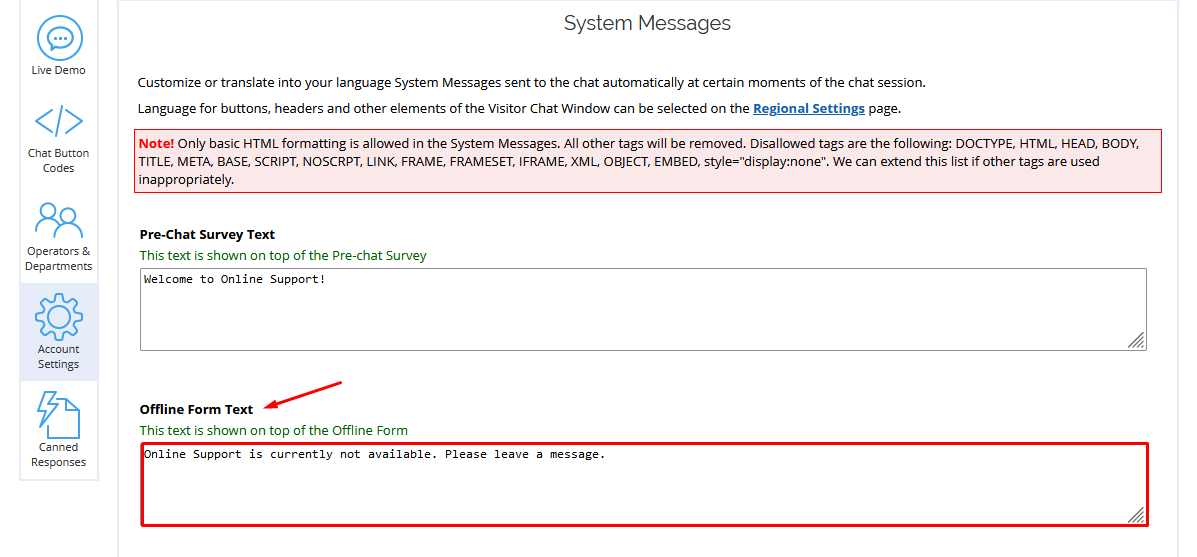This screenshot has width=1197, height=557.
Task: Click the "Canned Responses" text label
Action: pos(59,455)
